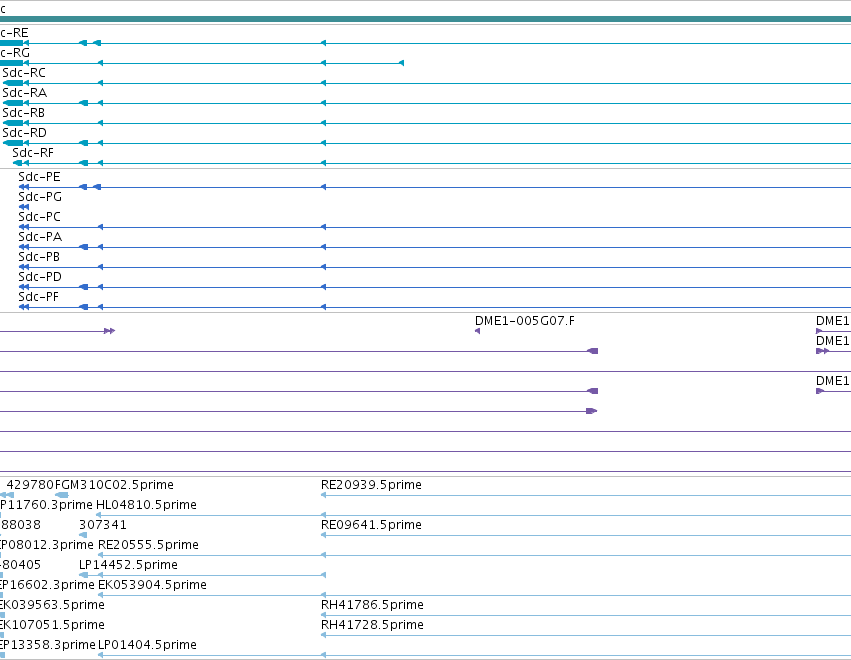Select the RH41728.5prime EST label
Viewport: 851px width, 660px height.
click(x=372, y=625)
